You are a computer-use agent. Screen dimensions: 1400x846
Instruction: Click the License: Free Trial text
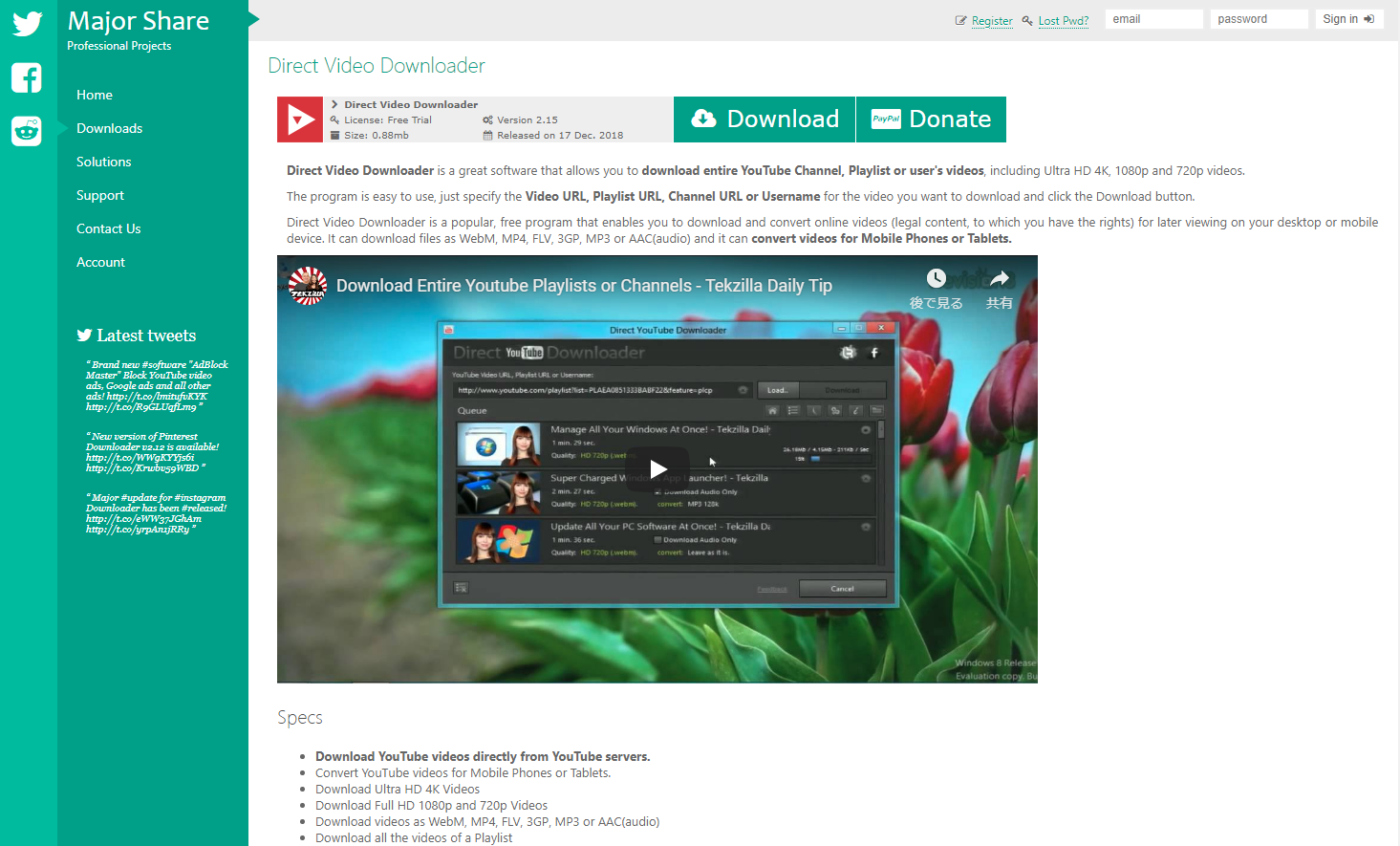point(388,120)
